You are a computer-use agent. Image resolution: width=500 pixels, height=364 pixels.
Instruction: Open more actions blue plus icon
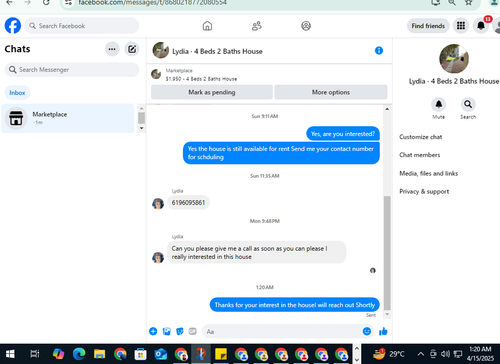tap(153, 331)
